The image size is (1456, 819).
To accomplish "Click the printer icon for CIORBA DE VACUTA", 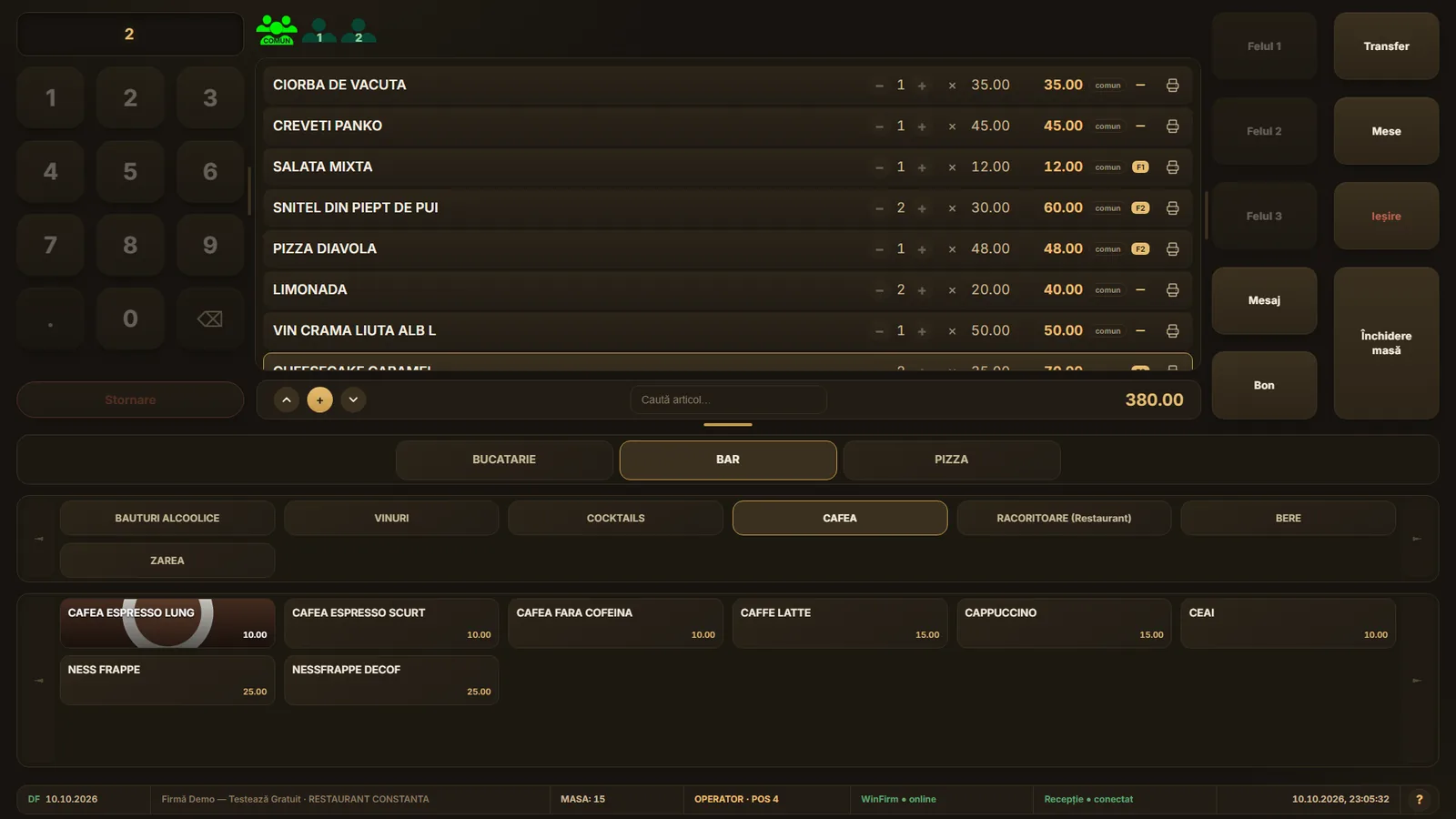I will pyautogui.click(x=1172, y=86).
